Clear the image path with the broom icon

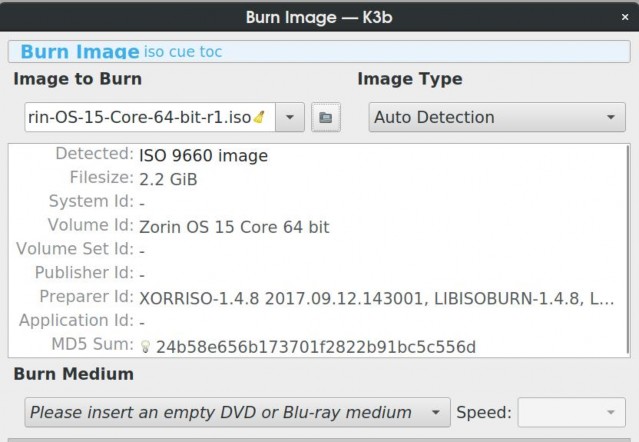(259, 117)
